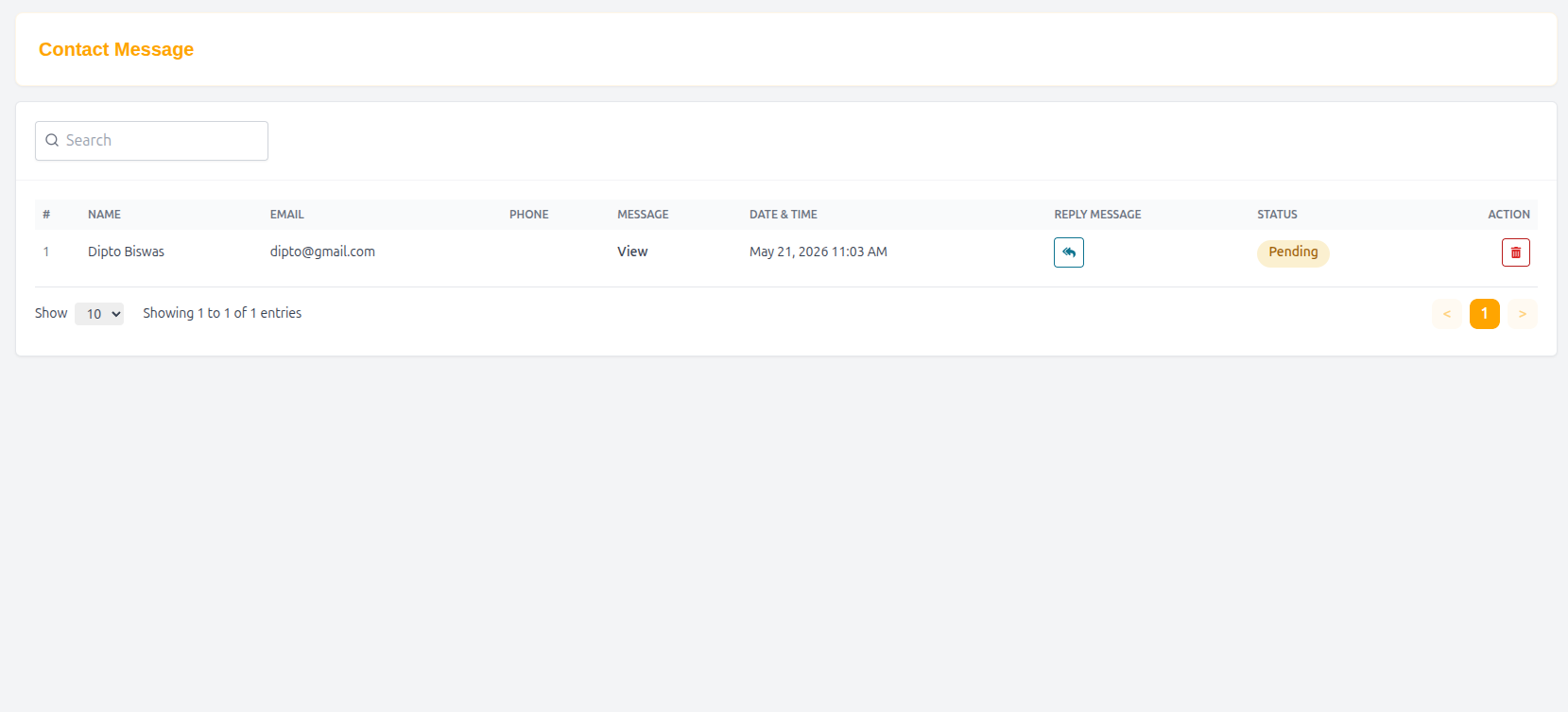This screenshot has height=712, width=1568.
Task: Click the # column header
Action: pyautogui.click(x=46, y=215)
